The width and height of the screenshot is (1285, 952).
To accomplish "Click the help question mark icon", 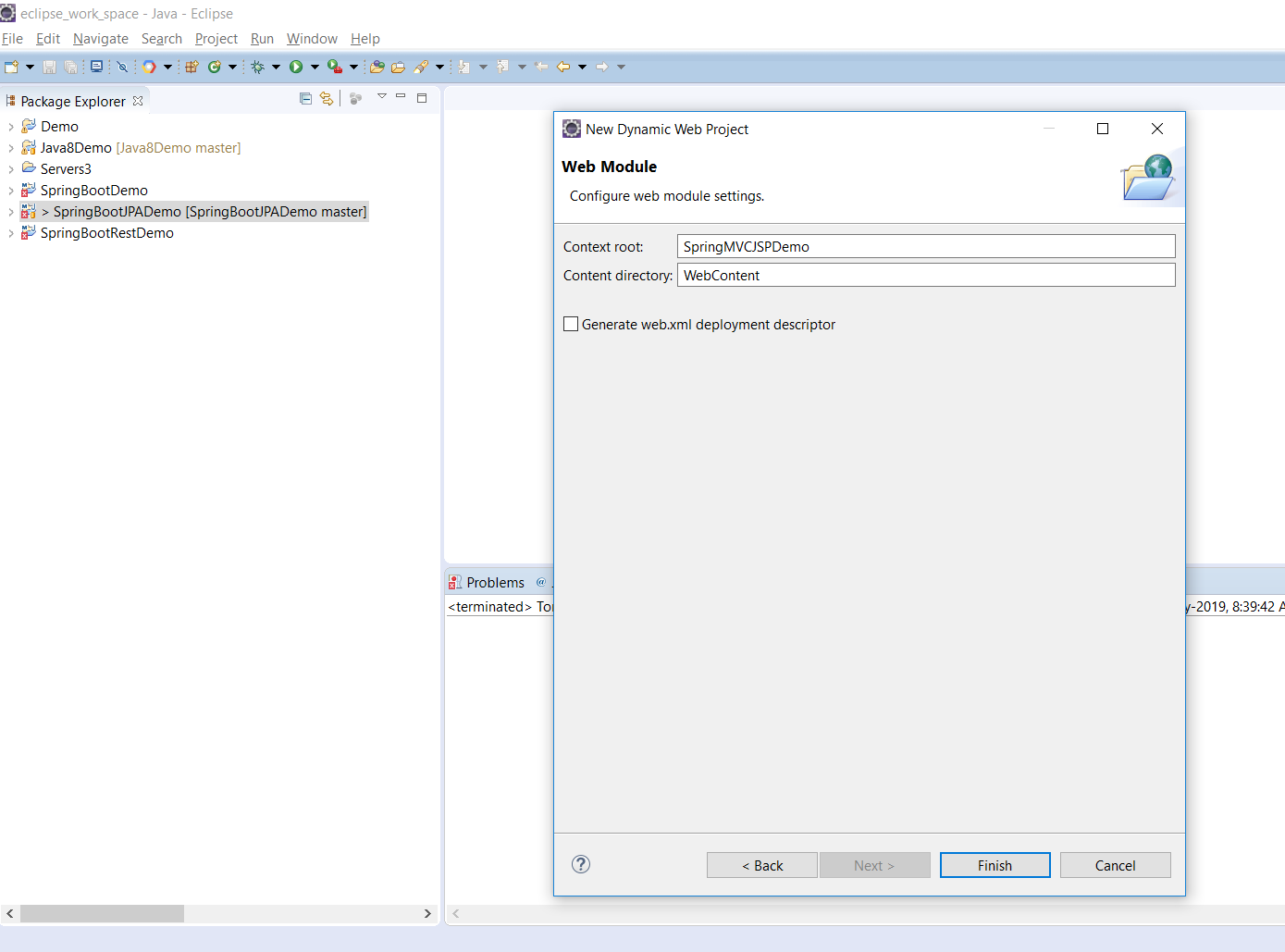I will (x=581, y=864).
